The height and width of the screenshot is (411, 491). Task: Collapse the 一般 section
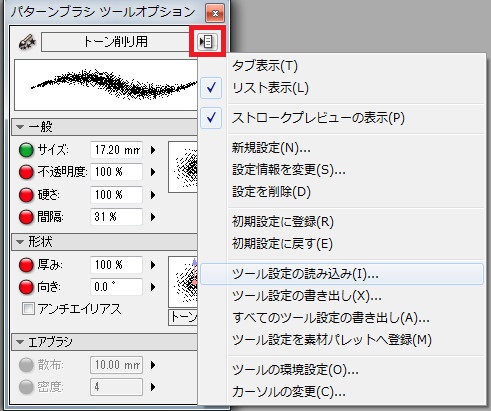20,127
